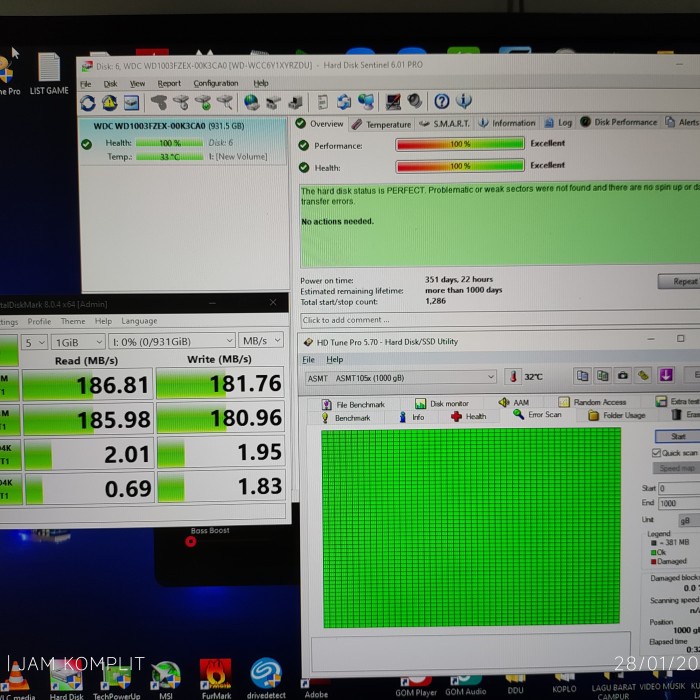Open the ASMT 105x drive dropdown in HD Tune
Viewport: 700px width, 700px height.
pyautogui.click(x=400, y=378)
